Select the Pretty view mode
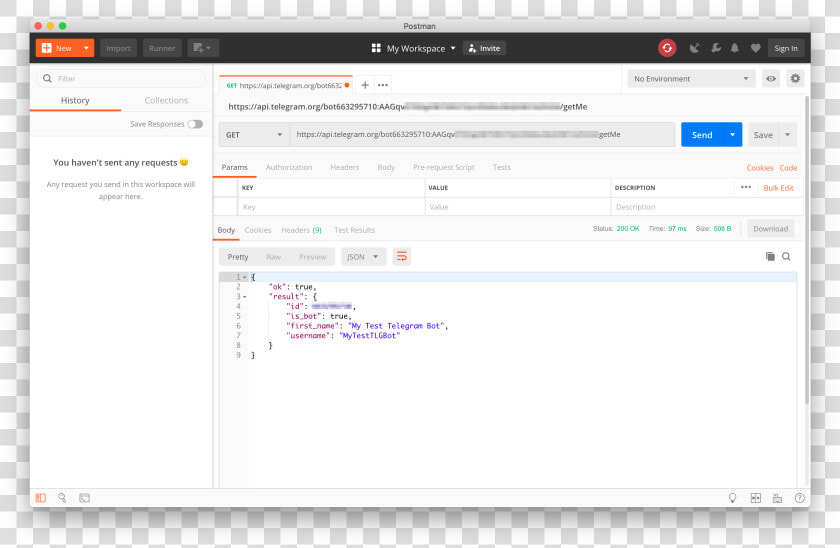 click(x=238, y=257)
